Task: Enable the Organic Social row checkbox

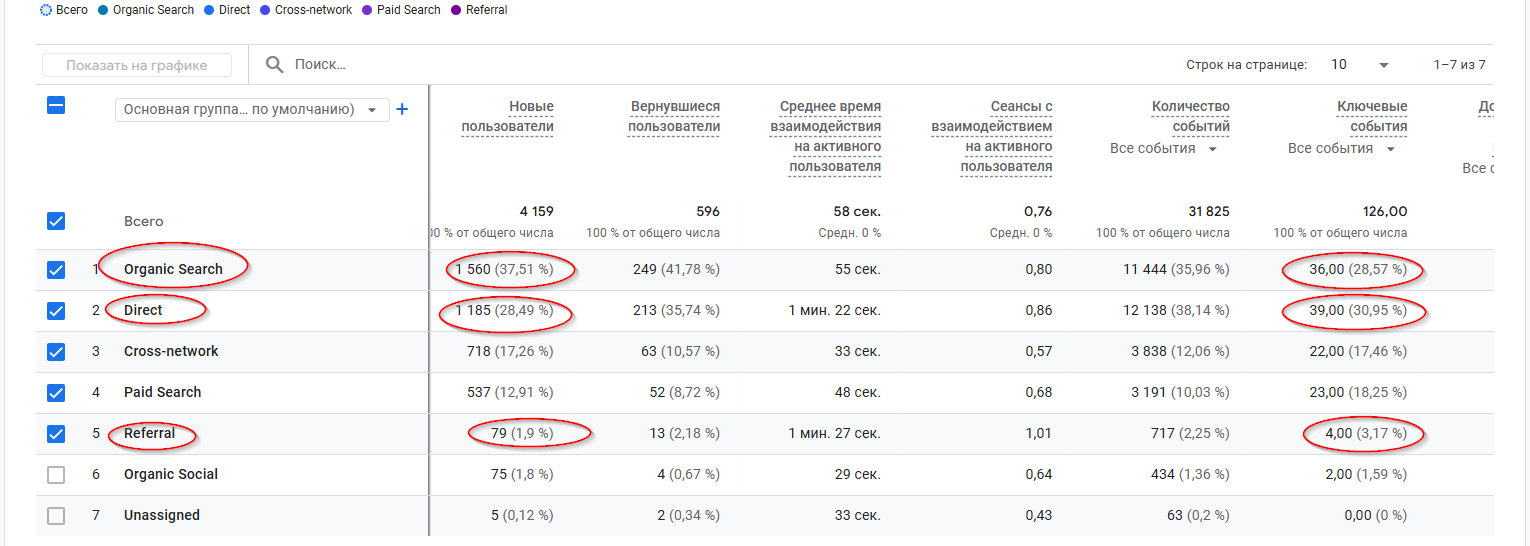Action: coord(56,475)
